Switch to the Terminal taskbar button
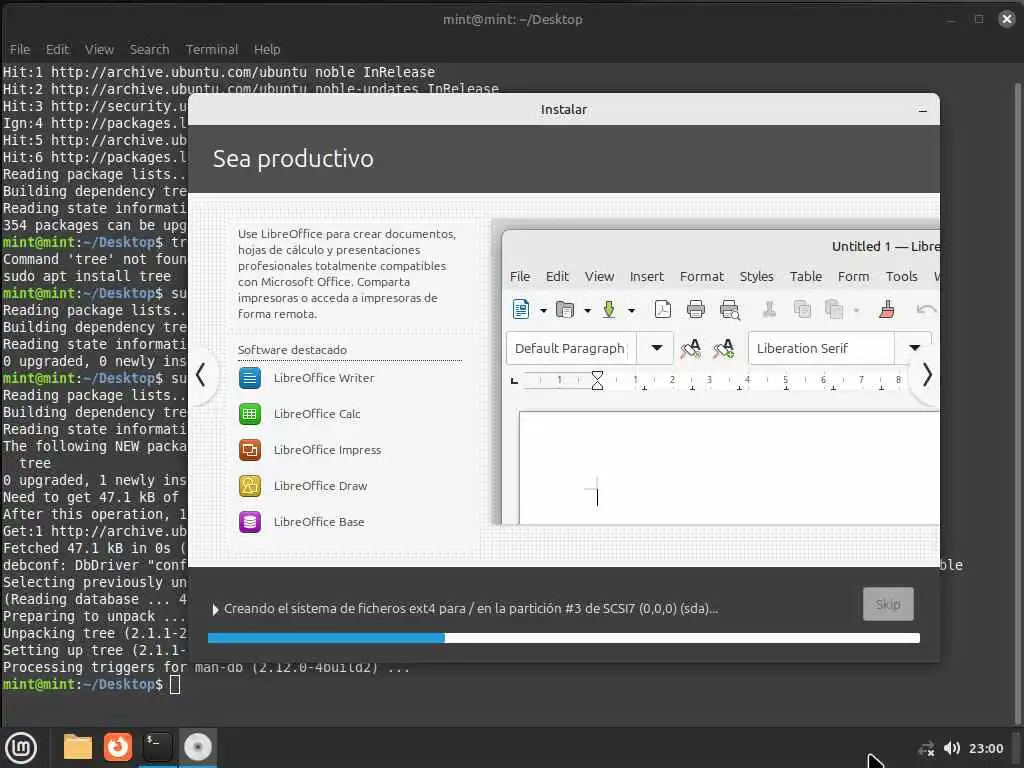Screen dimensions: 1024x768 pyautogui.click(x=157, y=747)
